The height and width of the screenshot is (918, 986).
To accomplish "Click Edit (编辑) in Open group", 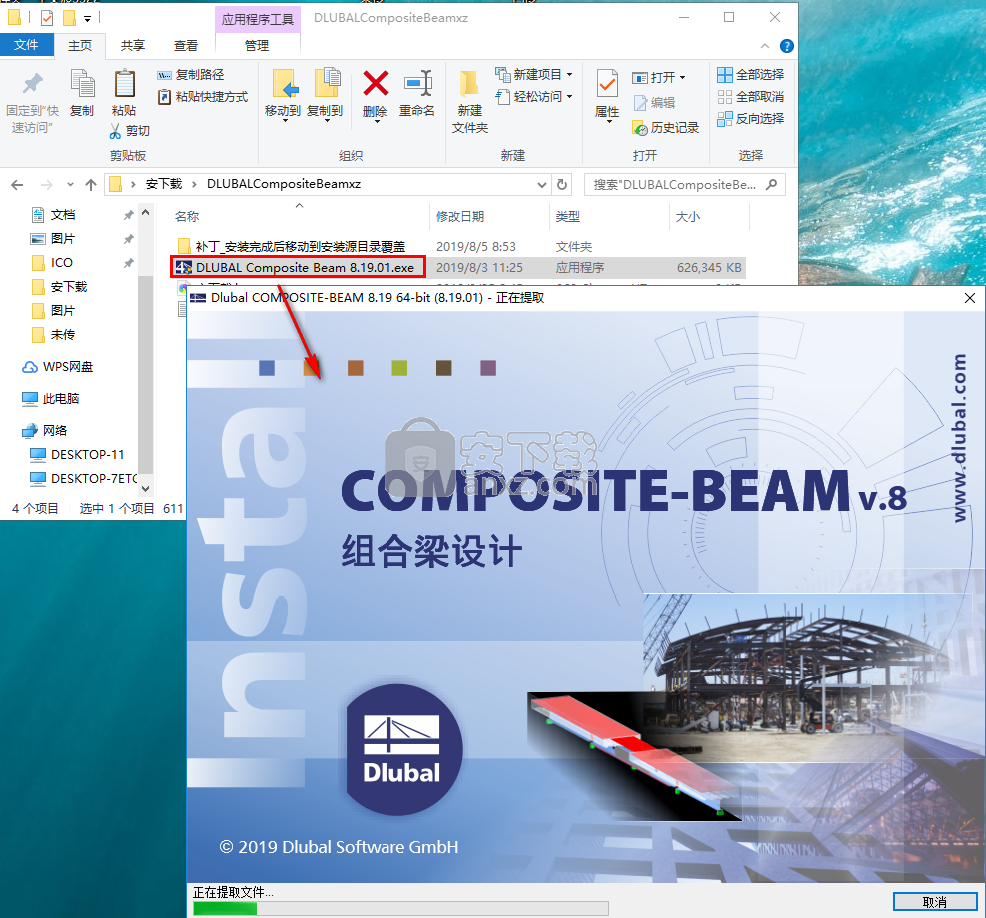I will [654, 102].
